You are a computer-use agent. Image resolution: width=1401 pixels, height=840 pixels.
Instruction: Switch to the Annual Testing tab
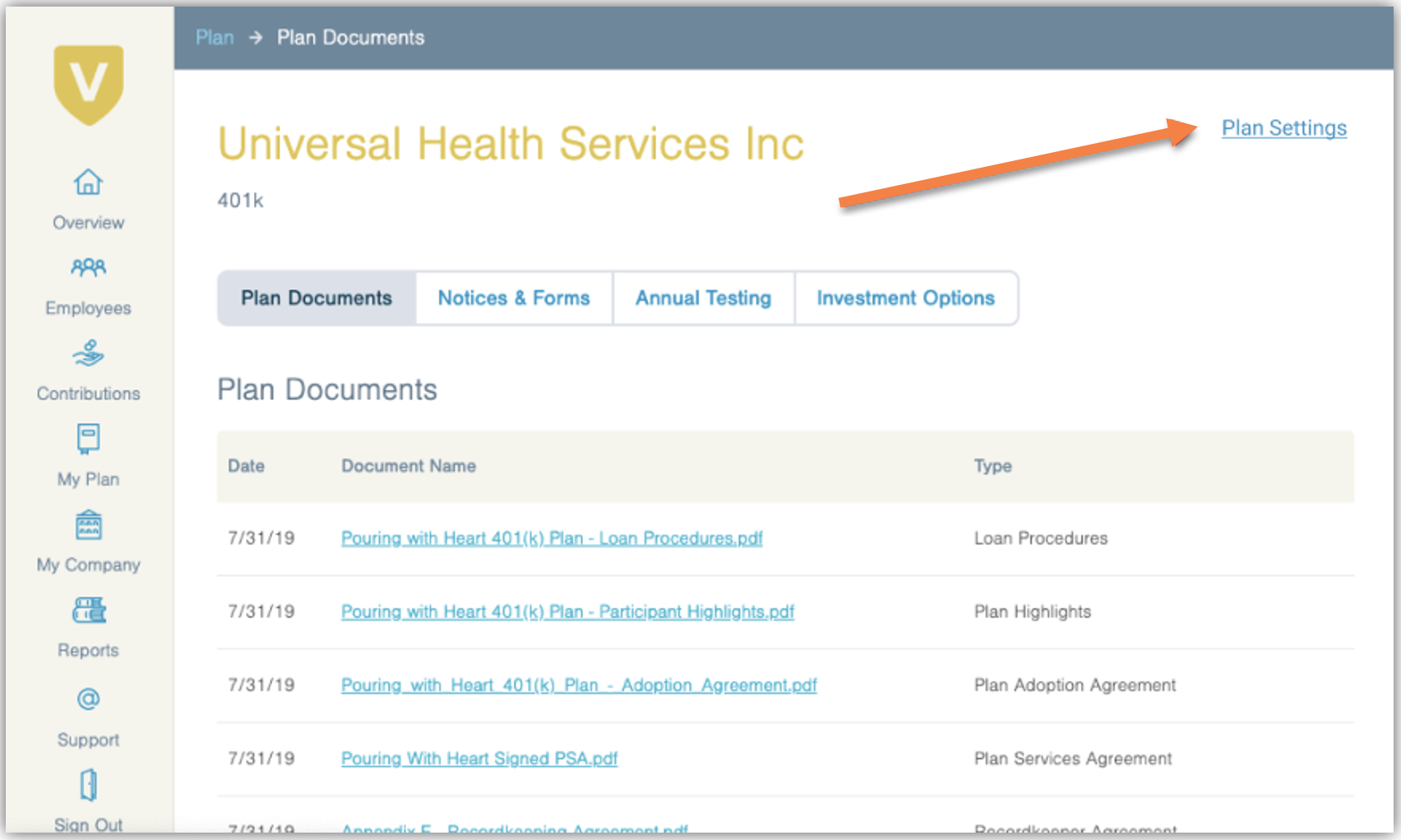[x=704, y=298]
